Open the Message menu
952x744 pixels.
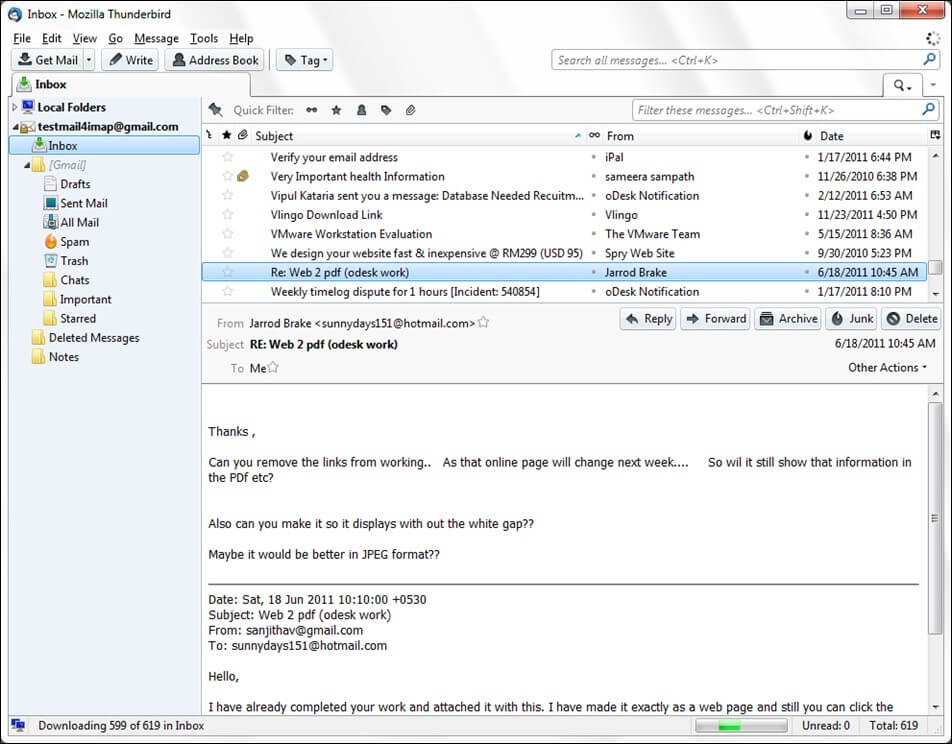(x=156, y=38)
